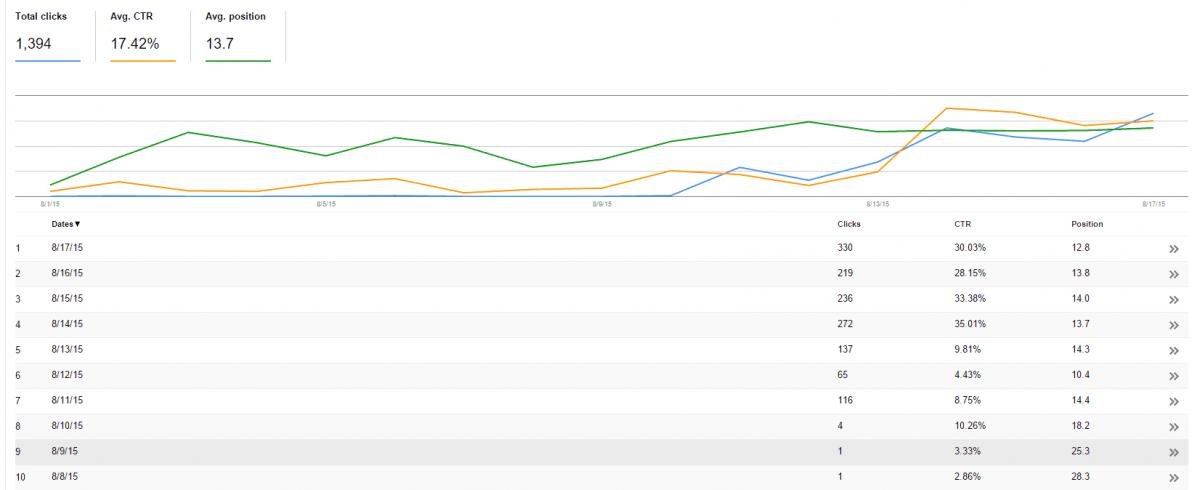1200x490 pixels.
Task: Open details arrow for 8/11/15 row
Action: pos(1174,402)
